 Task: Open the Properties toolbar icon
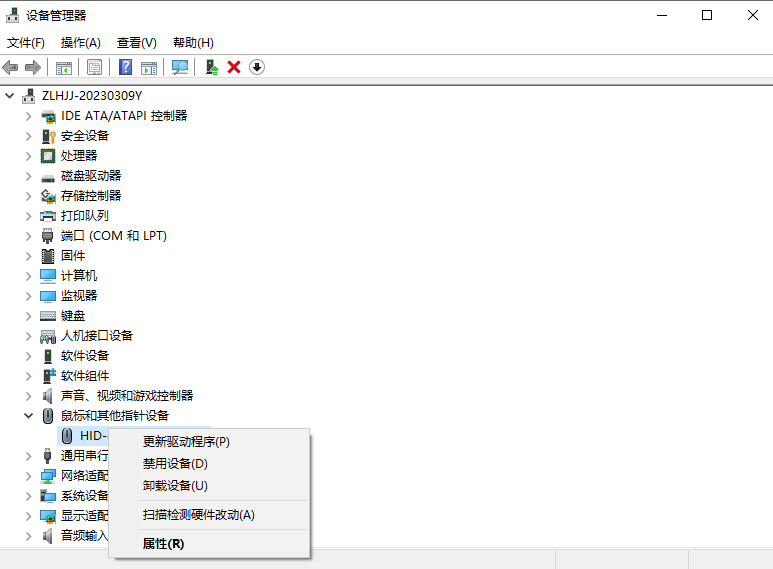click(94, 67)
